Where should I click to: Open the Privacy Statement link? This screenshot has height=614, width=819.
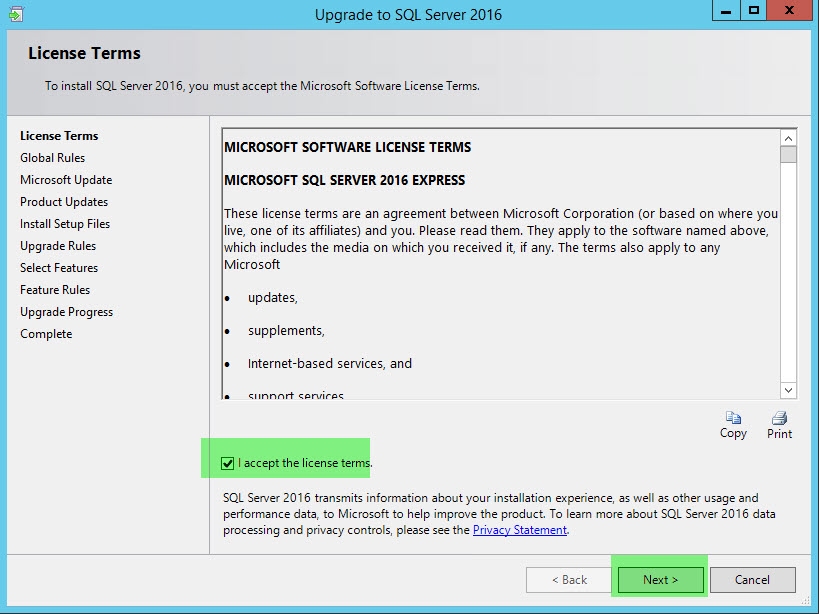520,530
